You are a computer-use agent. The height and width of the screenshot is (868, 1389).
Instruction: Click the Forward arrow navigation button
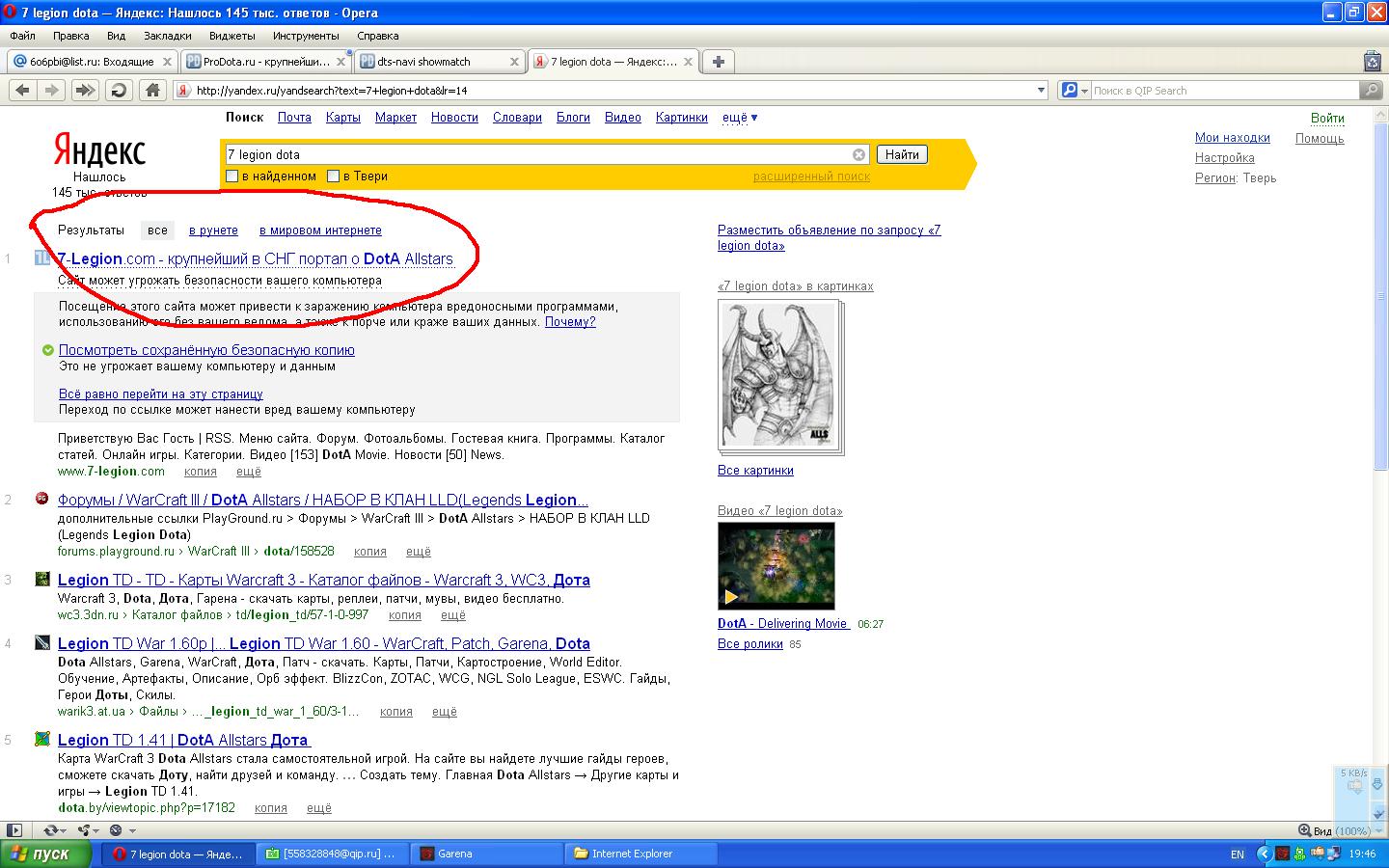(52, 90)
